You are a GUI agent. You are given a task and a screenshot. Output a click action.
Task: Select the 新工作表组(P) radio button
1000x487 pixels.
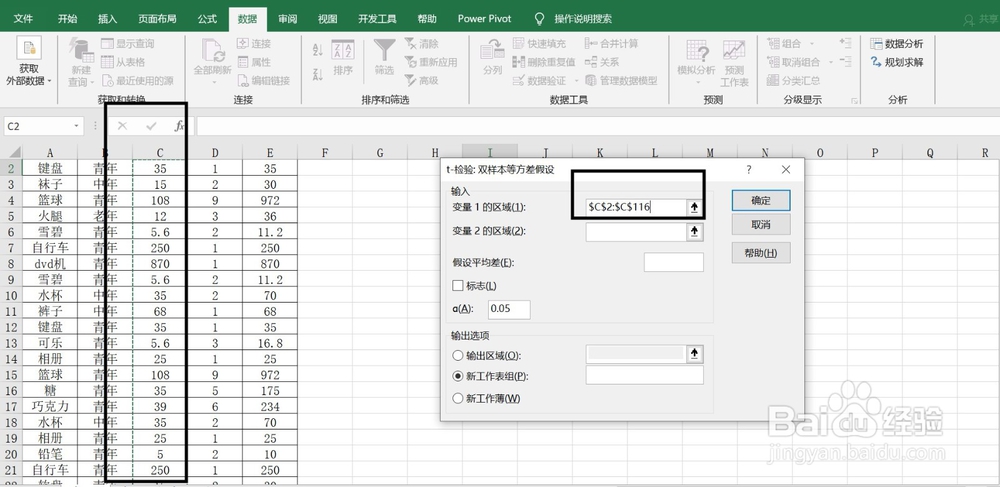coord(457,376)
